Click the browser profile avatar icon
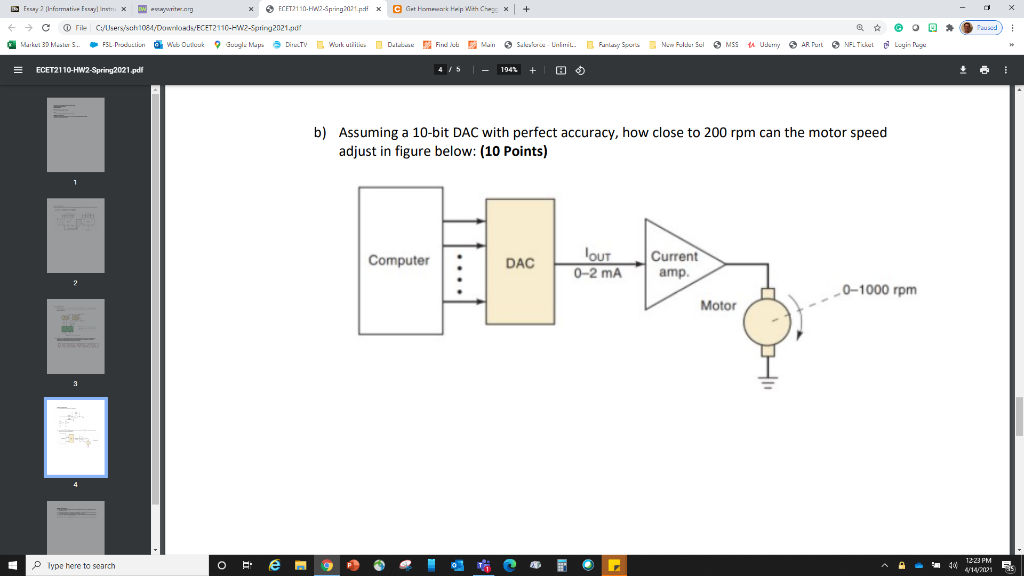The image size is (1024, 576). pos(966,28)
